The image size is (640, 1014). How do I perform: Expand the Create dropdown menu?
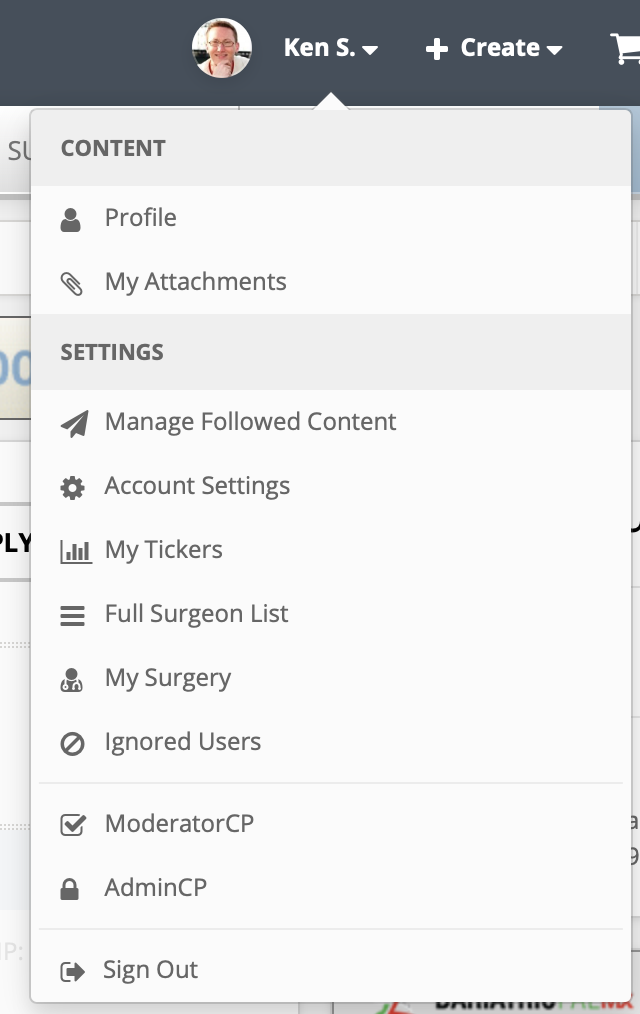coord(493,48)
